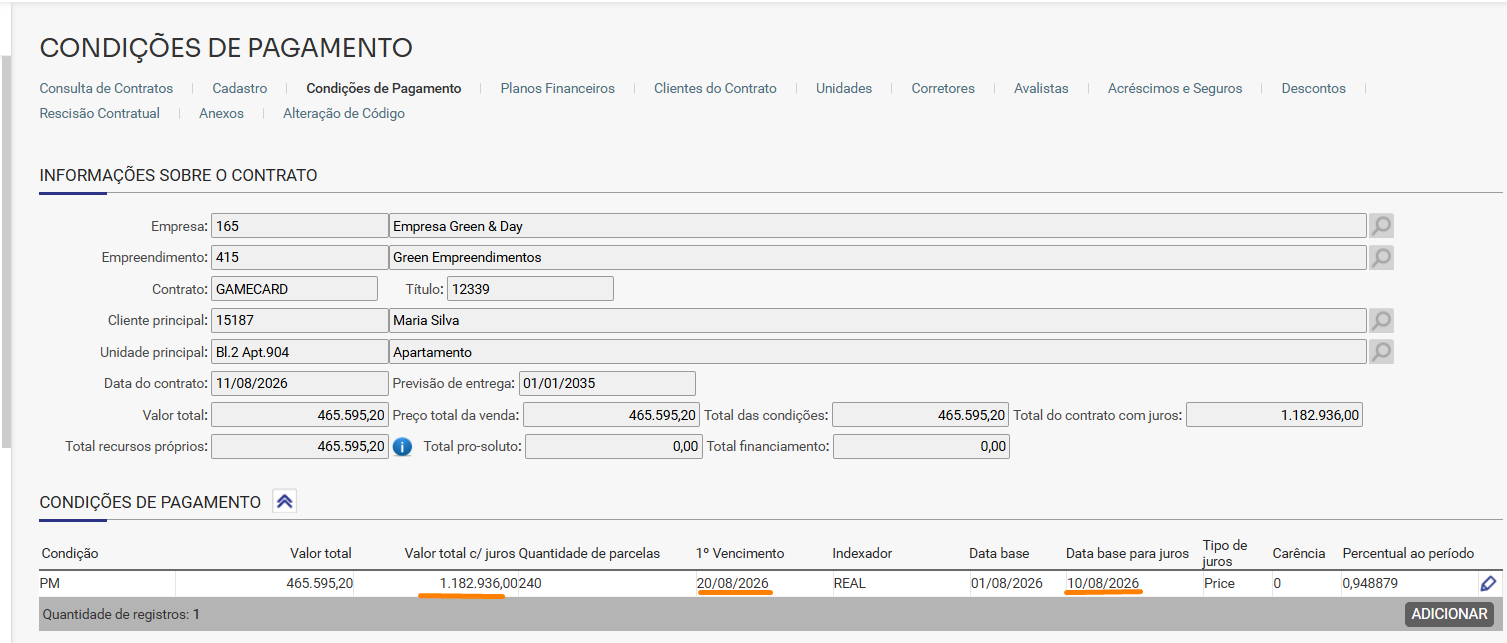Edit the PM condition with pencil icon

coord(1488,583)
